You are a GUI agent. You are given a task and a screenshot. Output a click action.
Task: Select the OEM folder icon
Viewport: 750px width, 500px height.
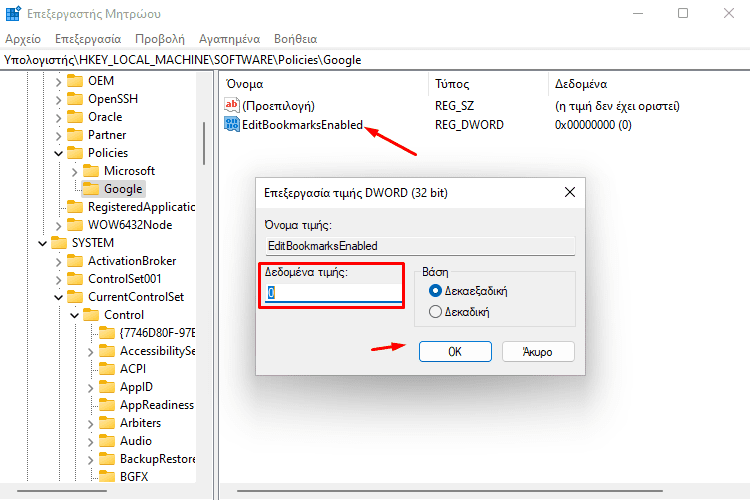[75, 81]
